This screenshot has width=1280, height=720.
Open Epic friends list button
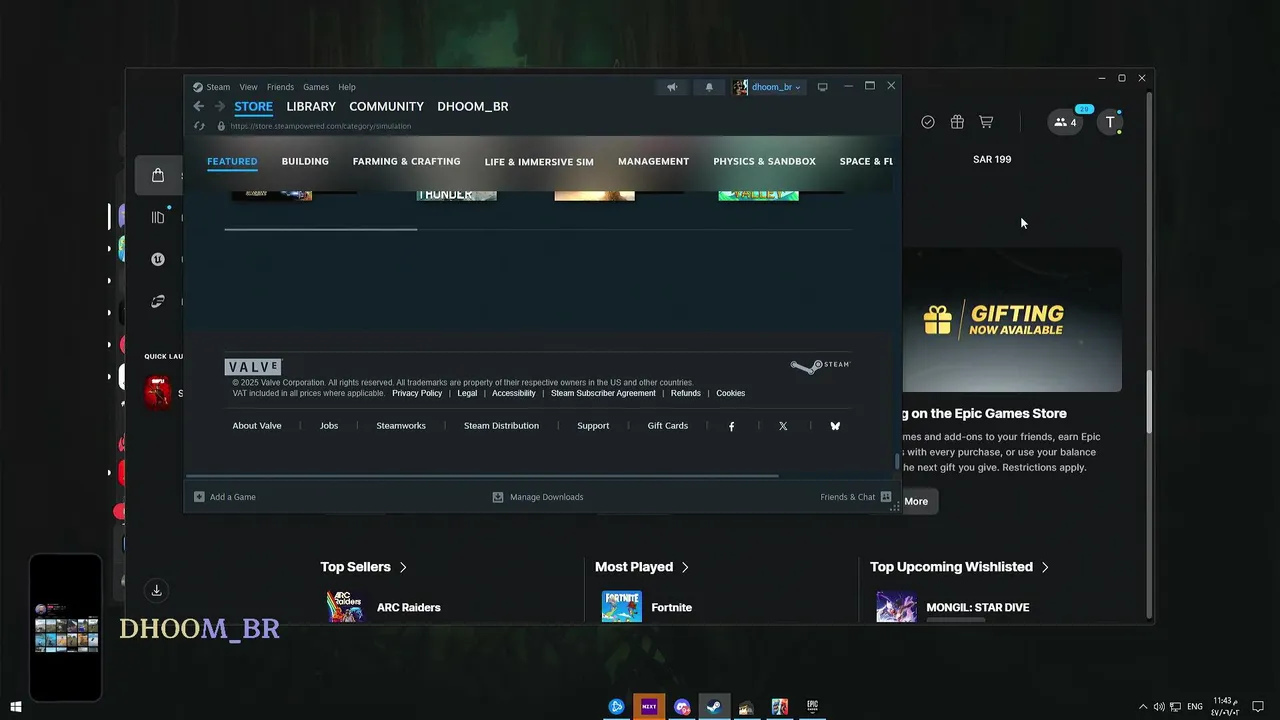point(1066,122)
